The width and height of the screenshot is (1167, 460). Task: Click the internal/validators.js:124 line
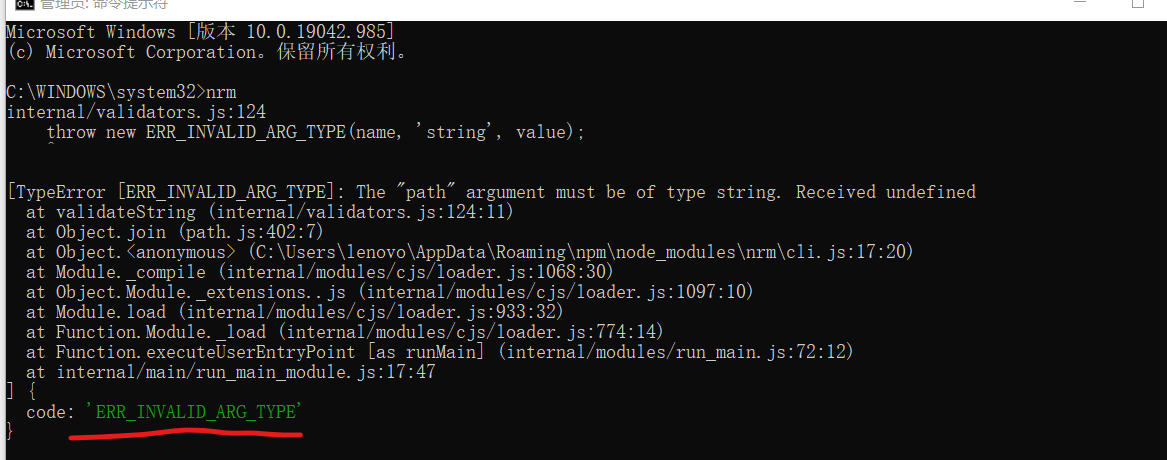(x=136, y=112)
